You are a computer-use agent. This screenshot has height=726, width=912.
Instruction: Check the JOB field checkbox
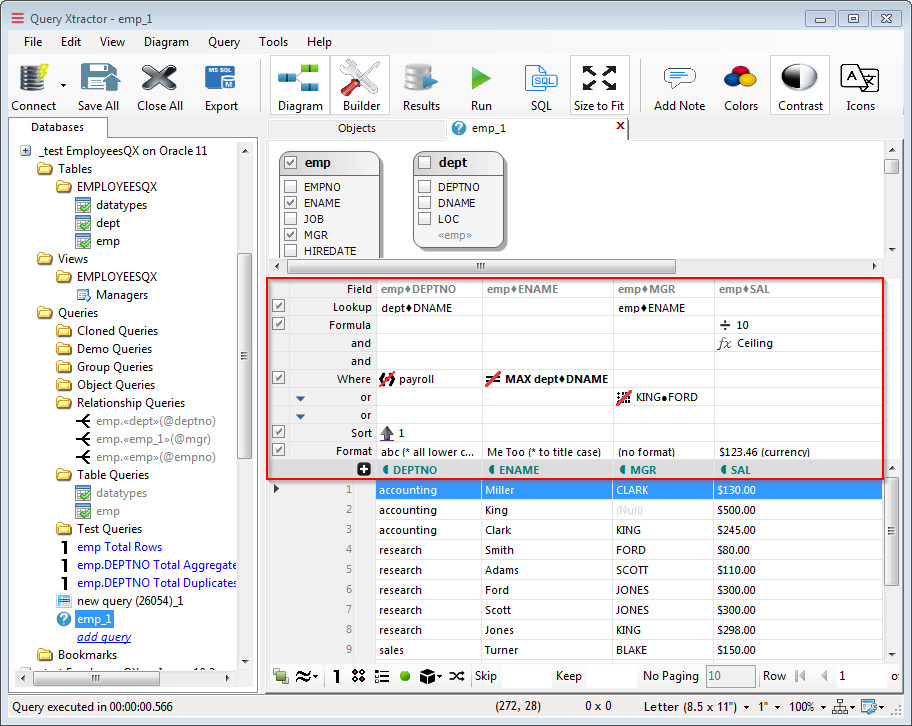click(x=291, y=219)
